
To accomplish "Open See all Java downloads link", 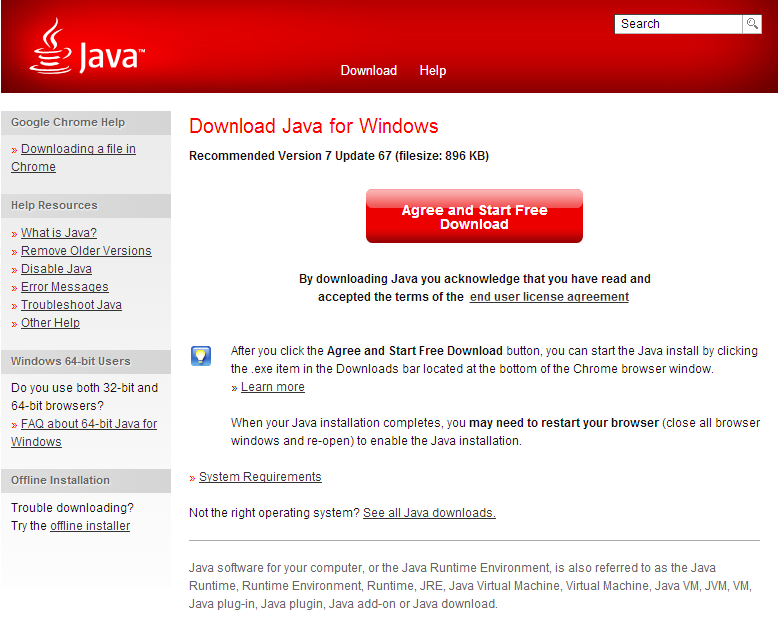I will 429,513.
